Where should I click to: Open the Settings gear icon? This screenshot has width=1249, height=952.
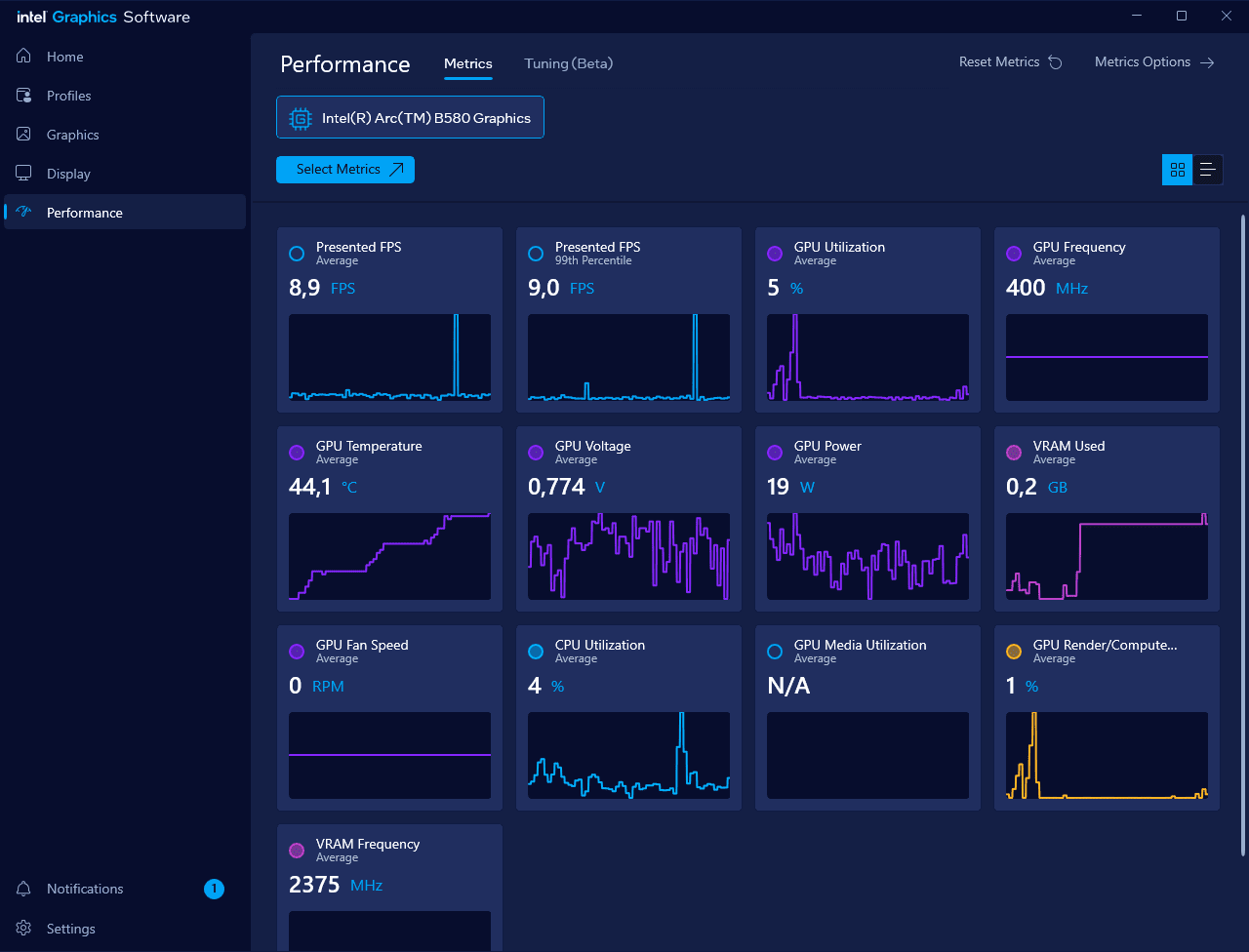(x=24, y=929)
